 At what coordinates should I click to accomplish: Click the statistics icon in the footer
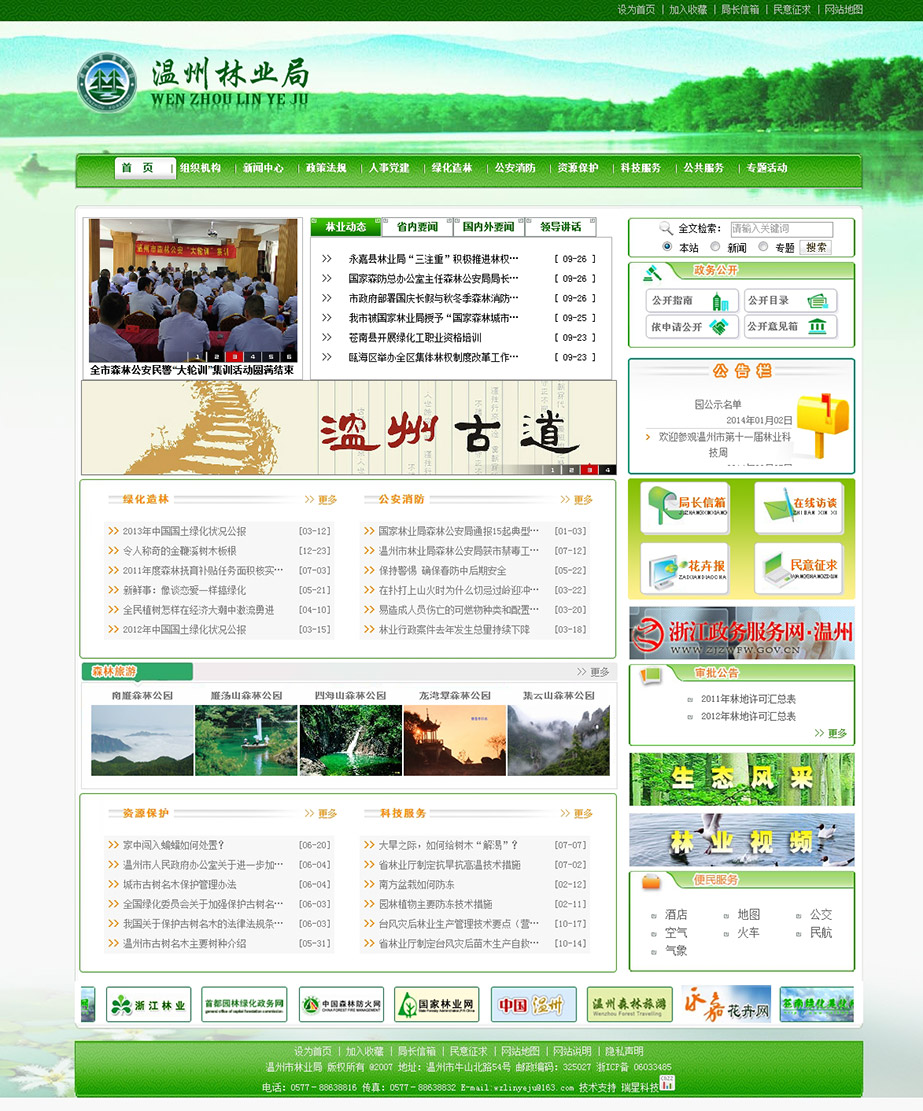[x=667, y=1083]
